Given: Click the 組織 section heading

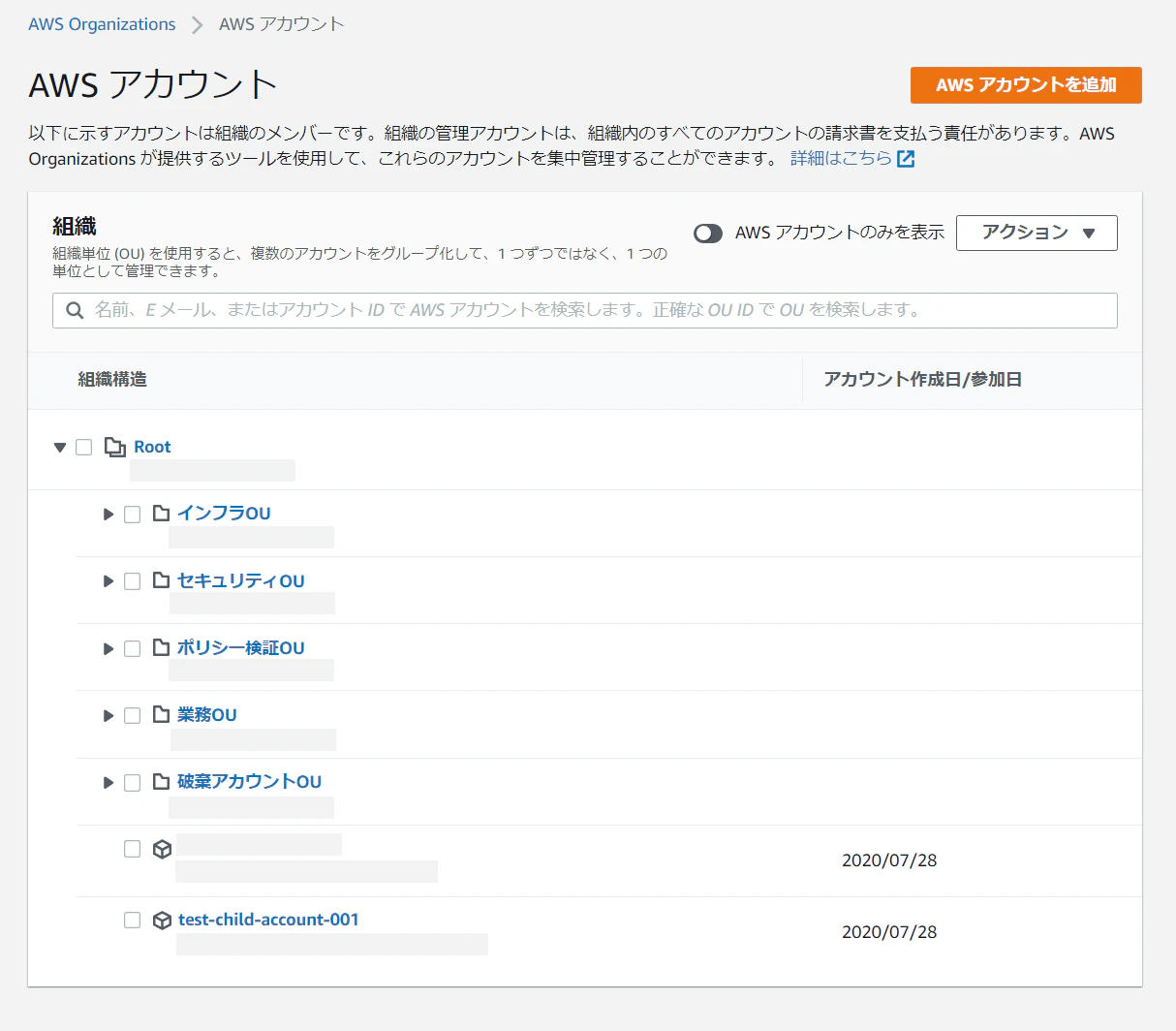Looking at the screenshot, I should click(75, 227).
